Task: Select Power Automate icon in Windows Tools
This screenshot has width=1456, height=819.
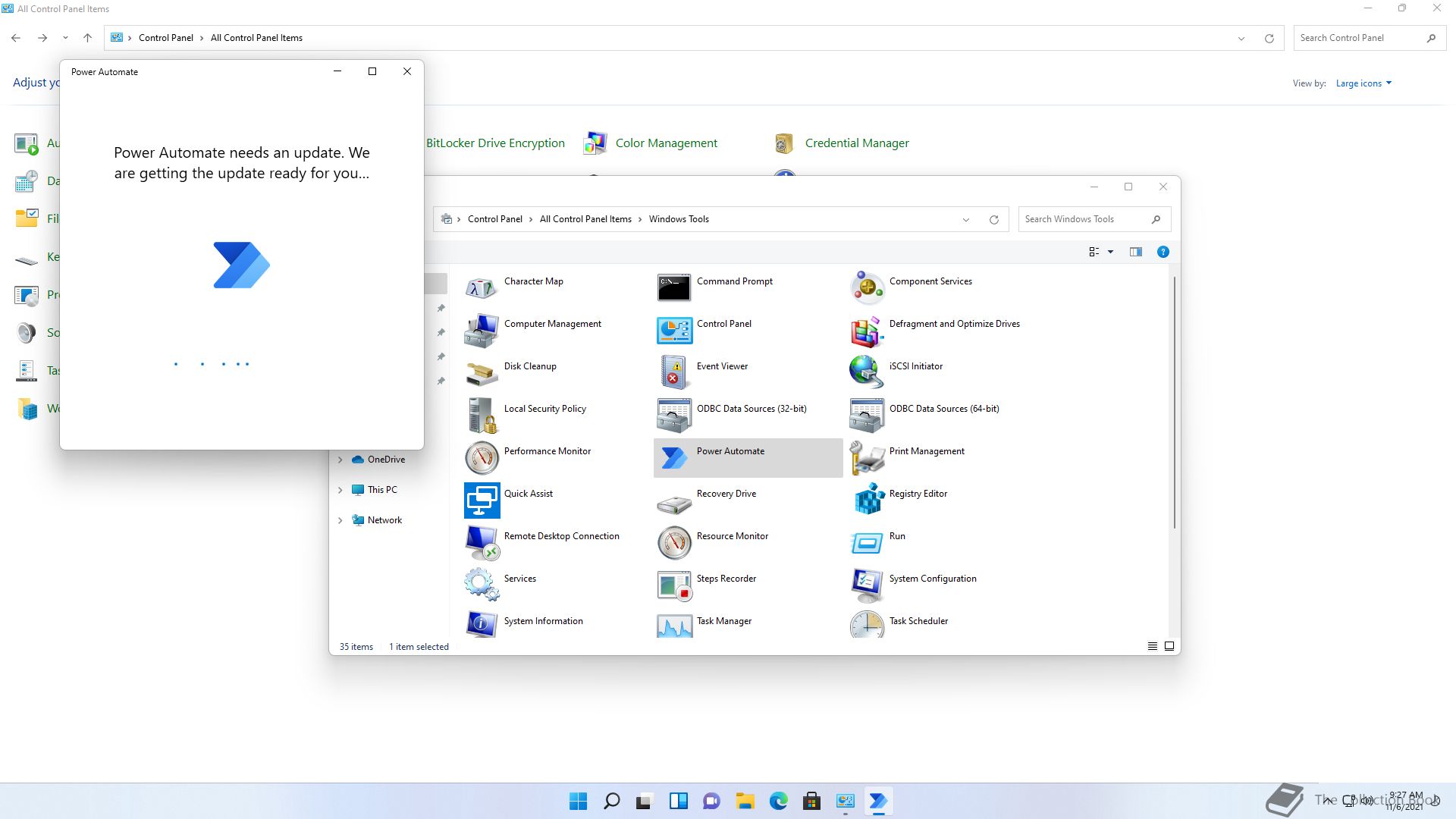Action: coord(674,457)
